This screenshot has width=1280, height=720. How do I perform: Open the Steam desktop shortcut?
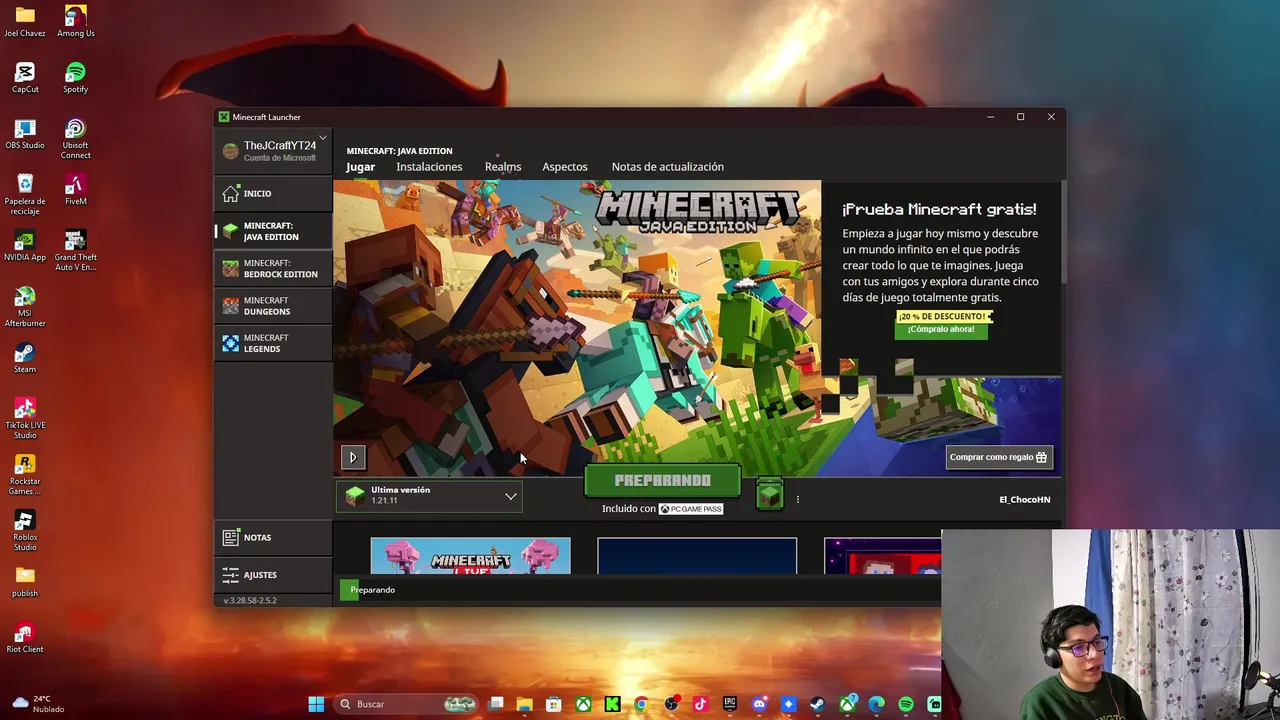click(x=25, y=357)
